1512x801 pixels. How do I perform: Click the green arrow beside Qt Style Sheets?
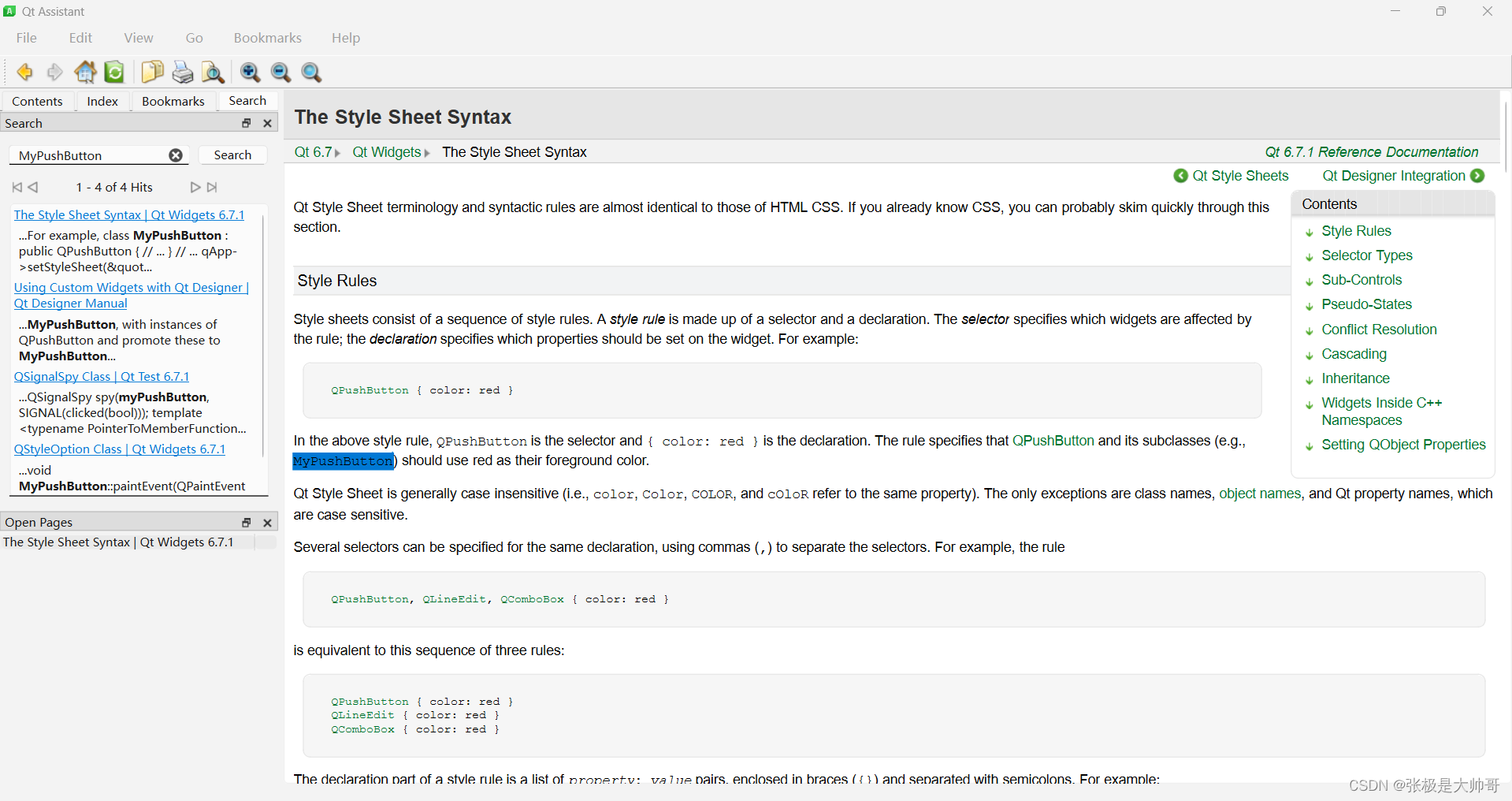tap(1180, 176)
